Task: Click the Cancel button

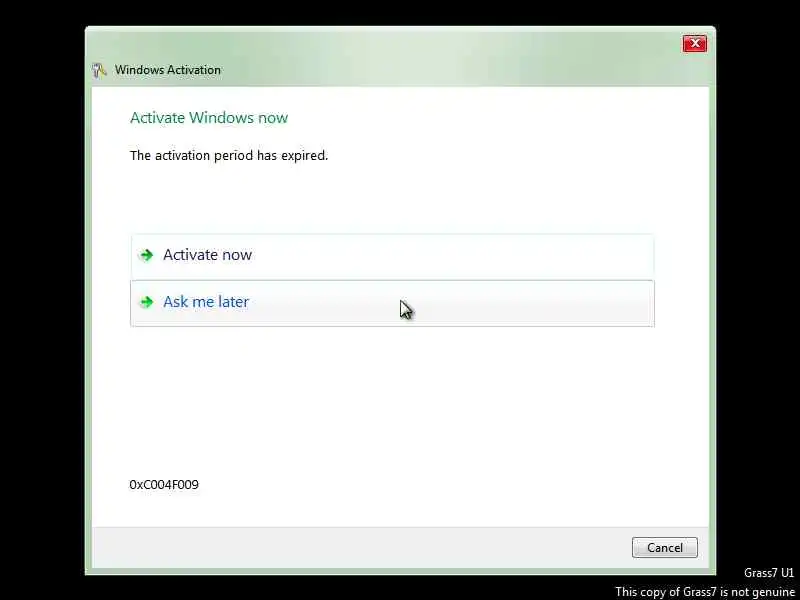Action: (x=664, y=547)
